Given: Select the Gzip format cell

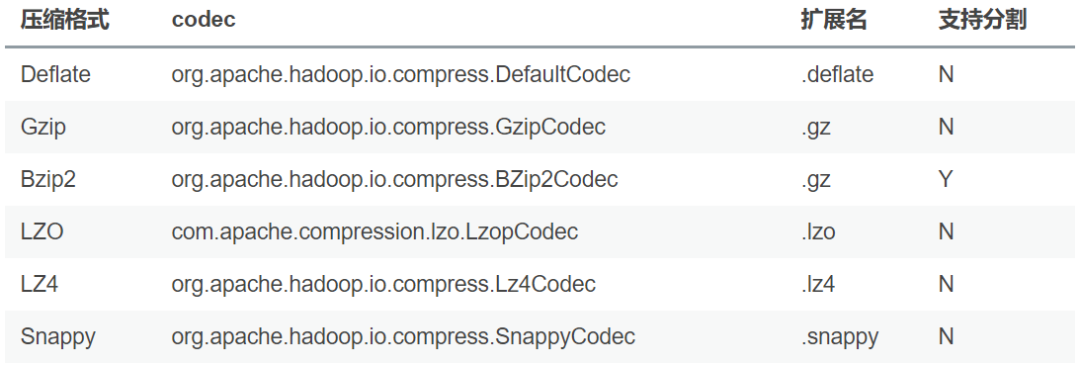Looking at the screenshot, I should tap(43, 127).
